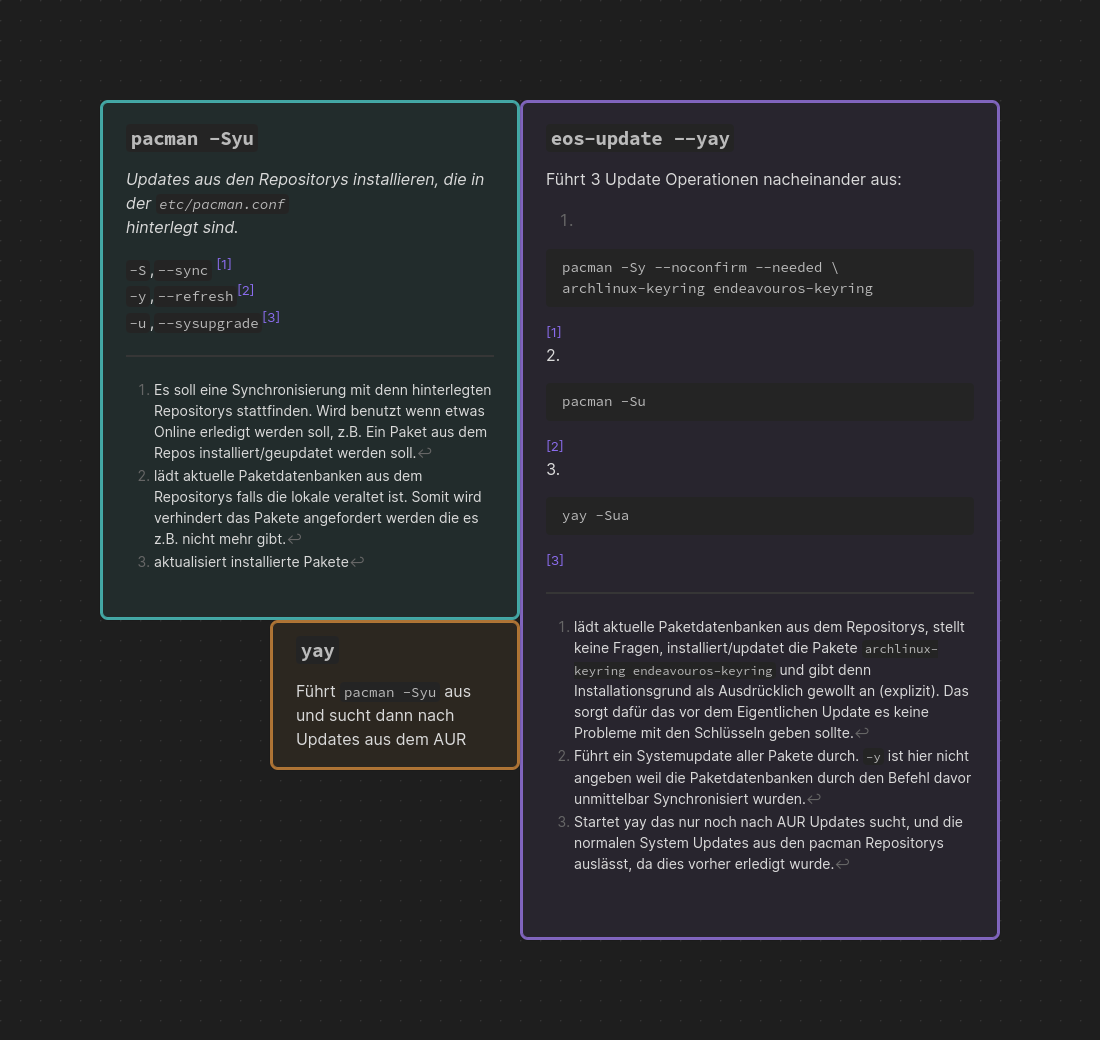Click the "-y" inline code in eos-update footnote 2

click(873, 757)
